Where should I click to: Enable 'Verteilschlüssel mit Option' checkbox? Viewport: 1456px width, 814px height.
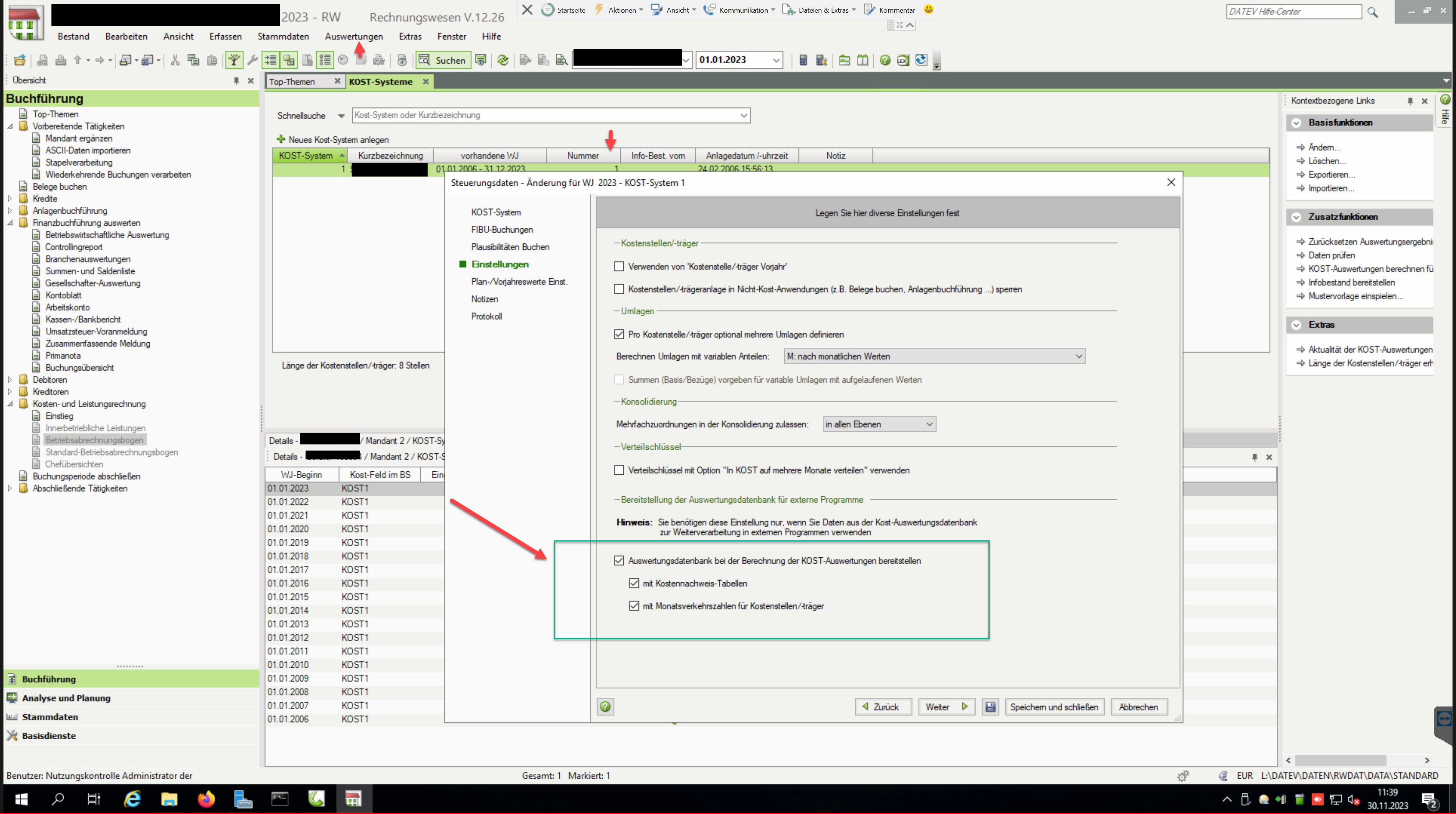tap(620, 470)
